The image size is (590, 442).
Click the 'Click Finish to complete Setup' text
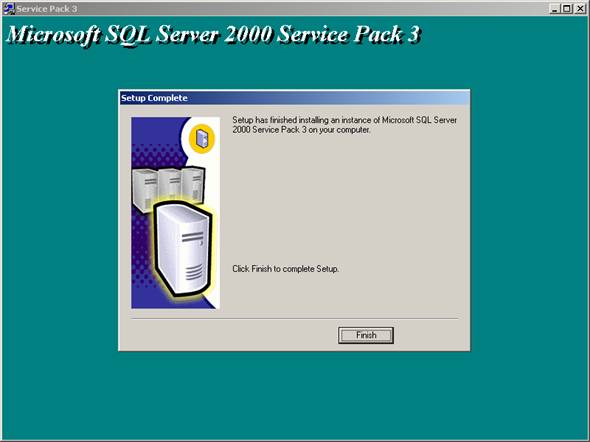(x=285, y=269)
